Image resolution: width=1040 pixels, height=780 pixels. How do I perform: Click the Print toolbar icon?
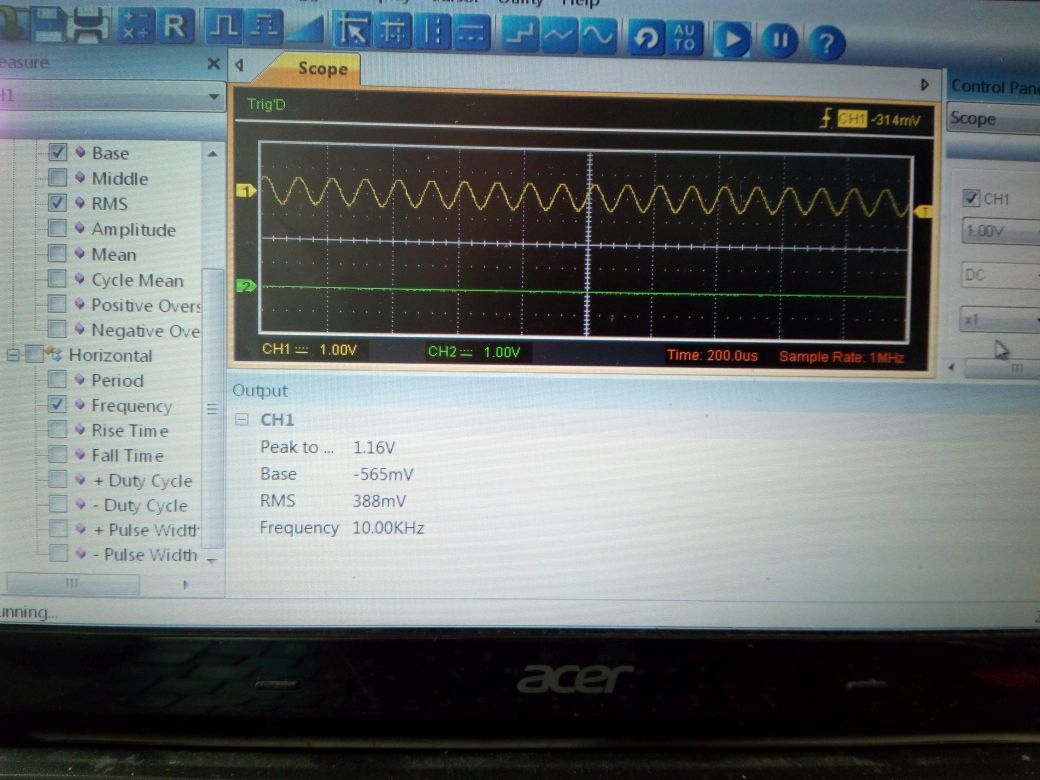90,25
